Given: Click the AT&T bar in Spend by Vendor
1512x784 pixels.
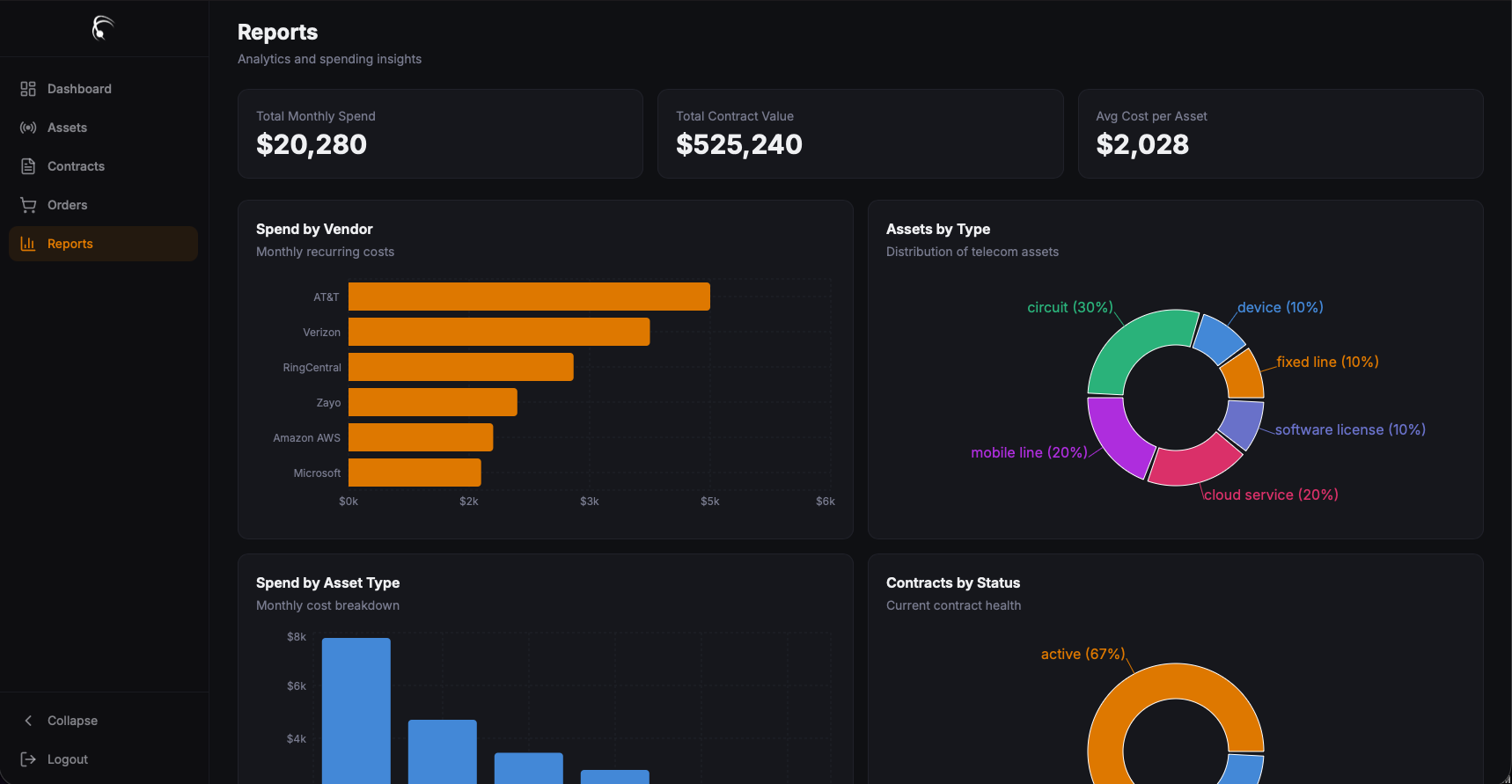Looking at the screenshot, I should (529, 297).
